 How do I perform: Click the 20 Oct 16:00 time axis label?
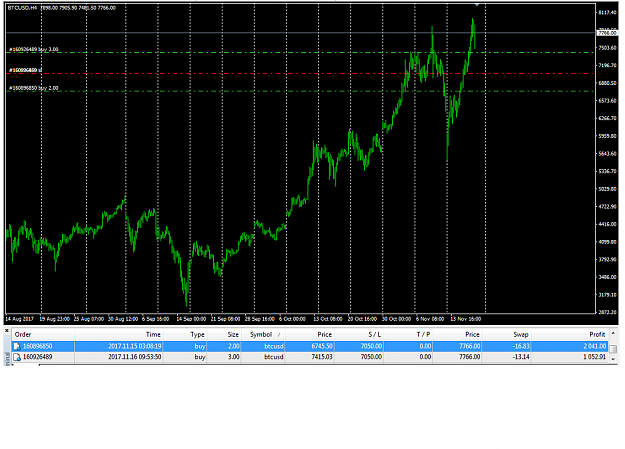[362, 319]
